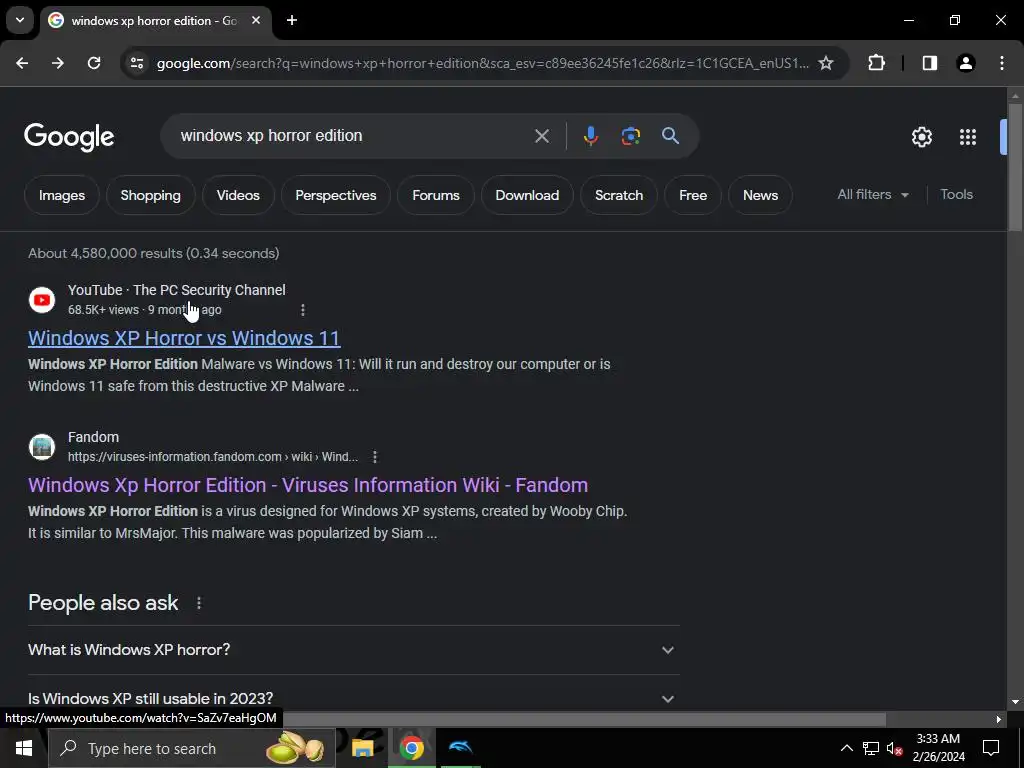Select the Scratch filter chip
1024x768 pixels.
[618, 195]
